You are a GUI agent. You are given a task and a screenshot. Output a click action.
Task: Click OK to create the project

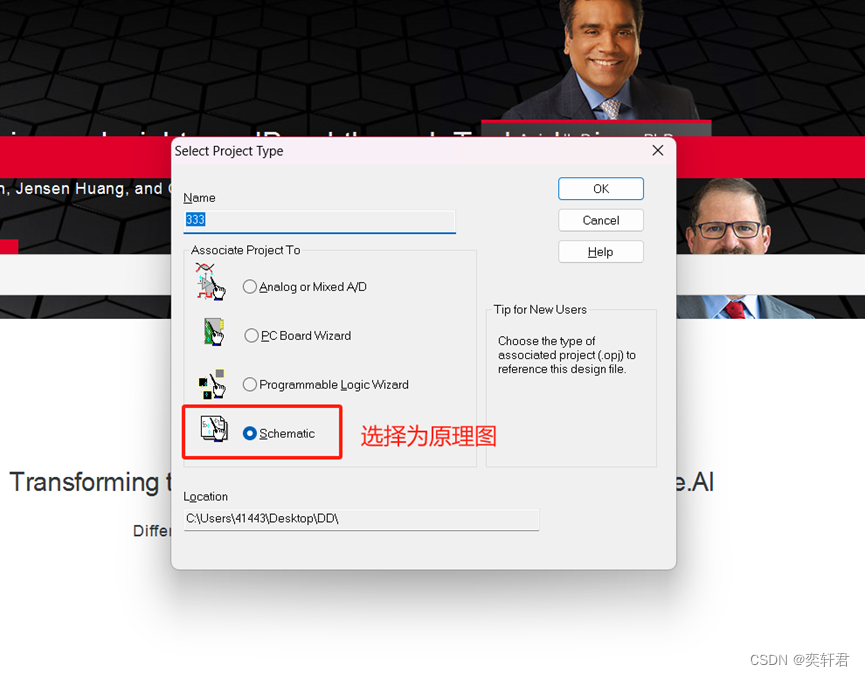pyautogui.click(x=600, y=188)
